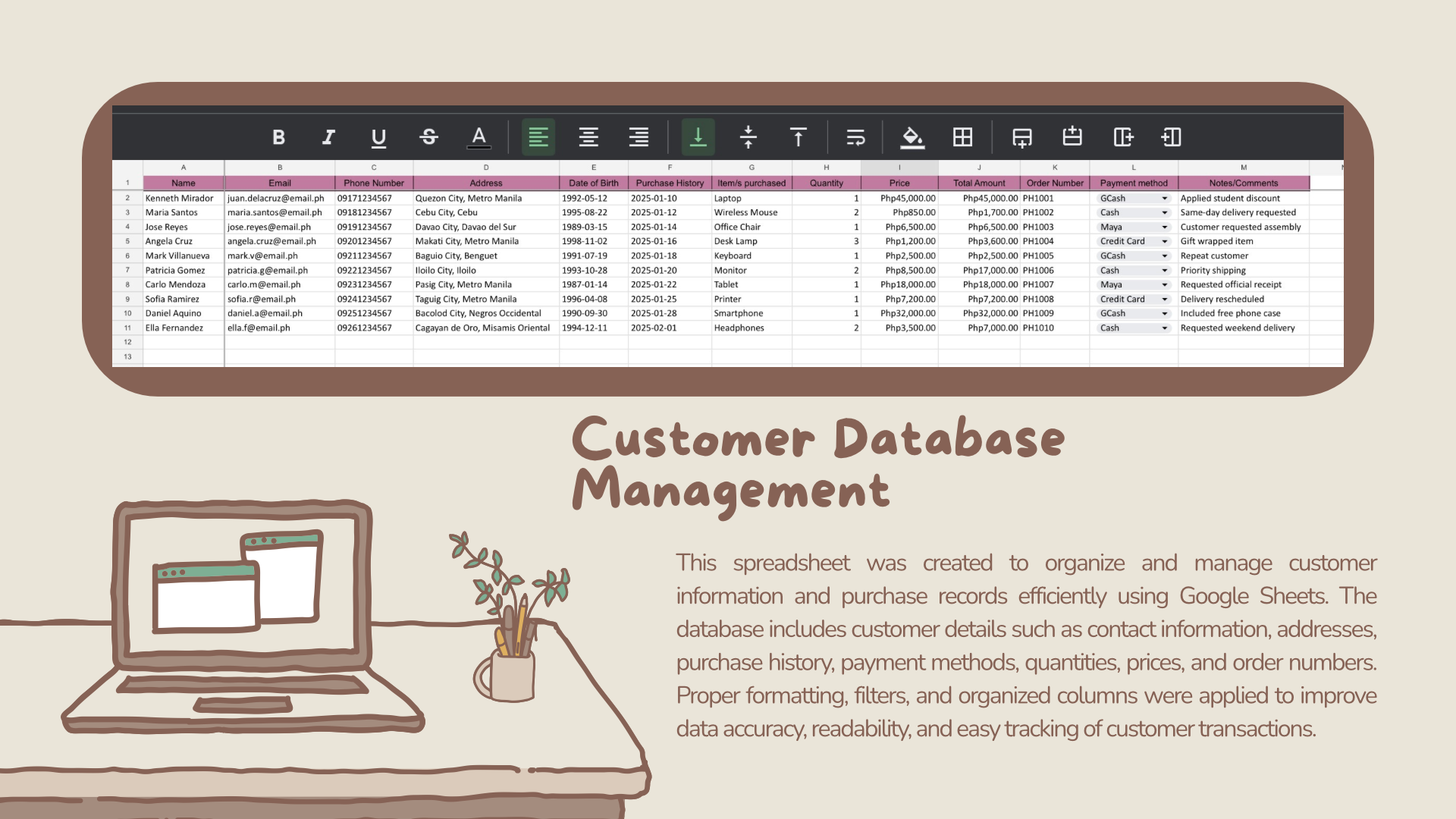Viewport: 1456px width, 819px height.
Task: Select left horizontal alignment
Action: coord(538,137)
